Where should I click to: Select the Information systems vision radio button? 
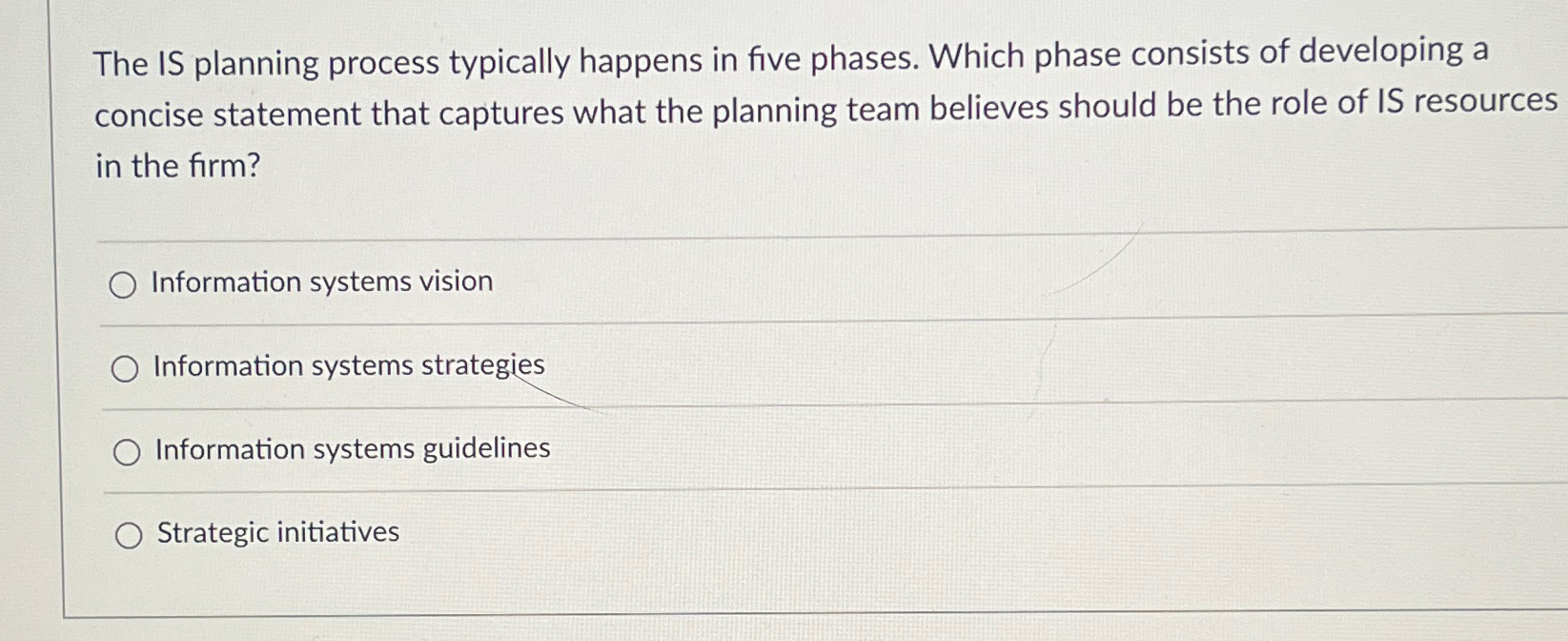(125, 283)
